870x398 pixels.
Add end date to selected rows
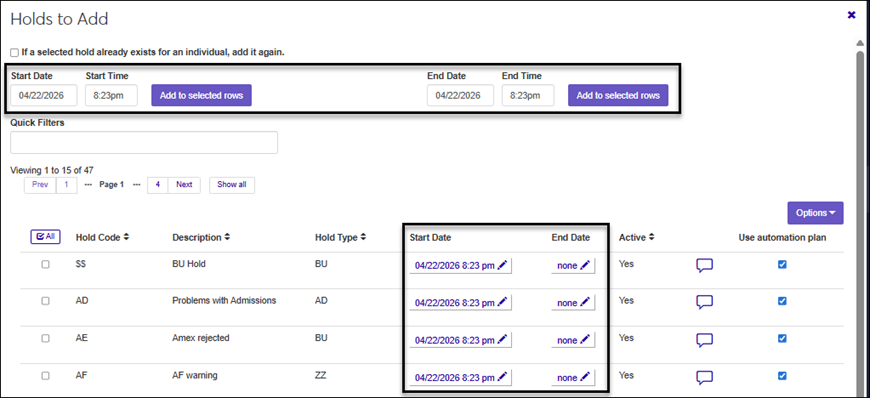[x=618, y=95]
